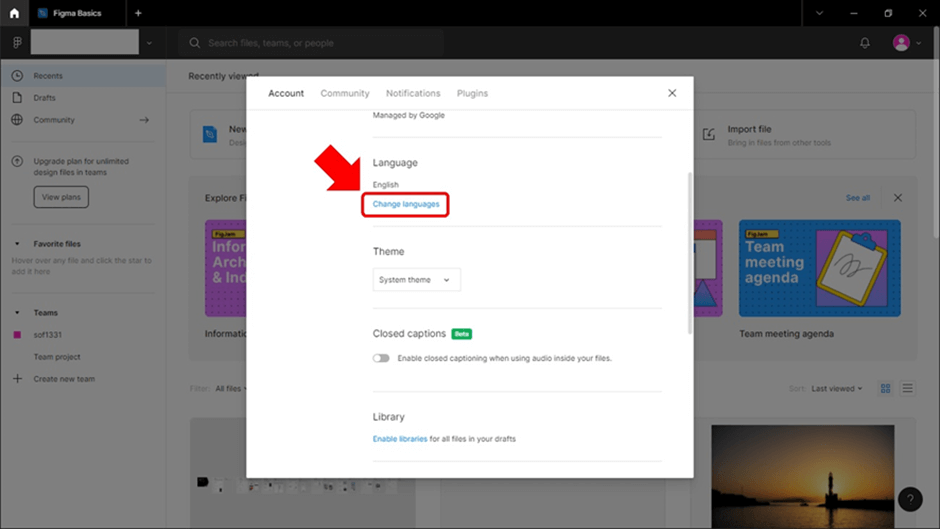The width and height of the screenshot is (940, 529).
Task: Click the Import file icon
Action: click(x=709, y=134)
